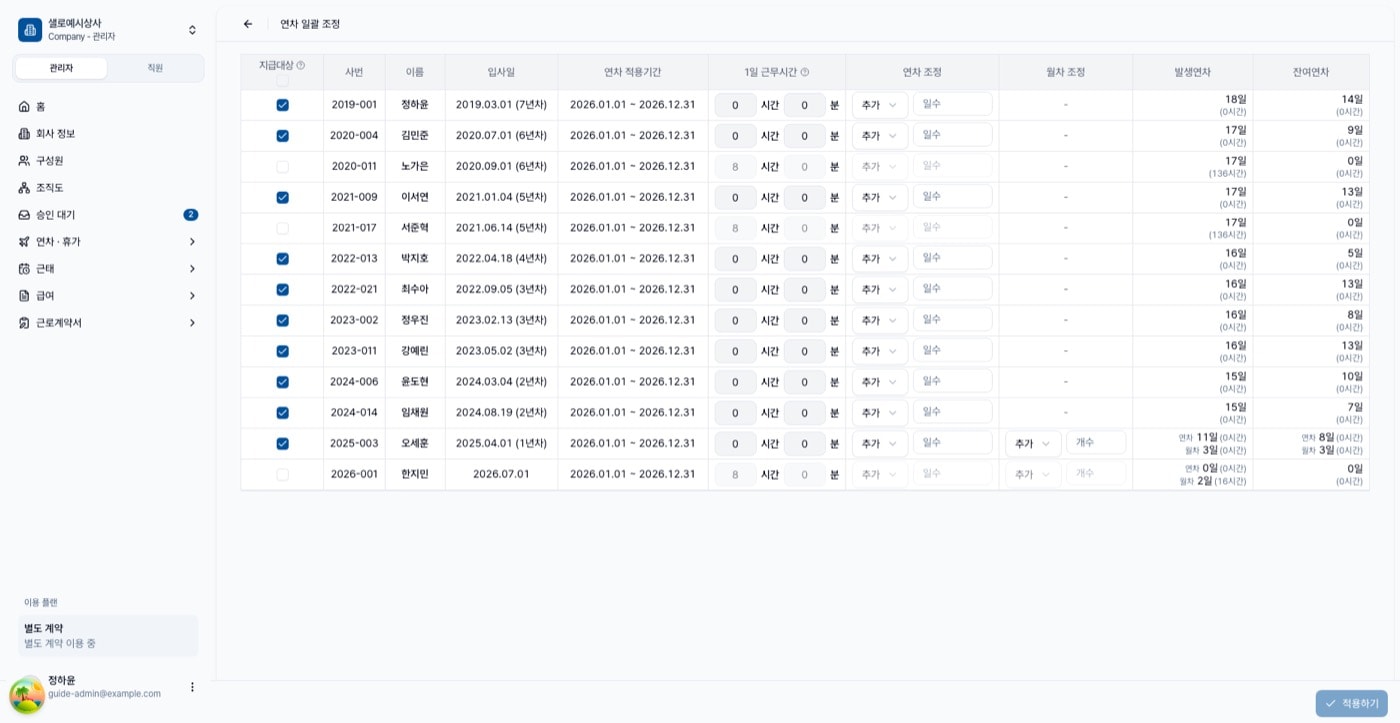Uncheck the checkbox for 2019-001 정하윤

tap(282, 105)
